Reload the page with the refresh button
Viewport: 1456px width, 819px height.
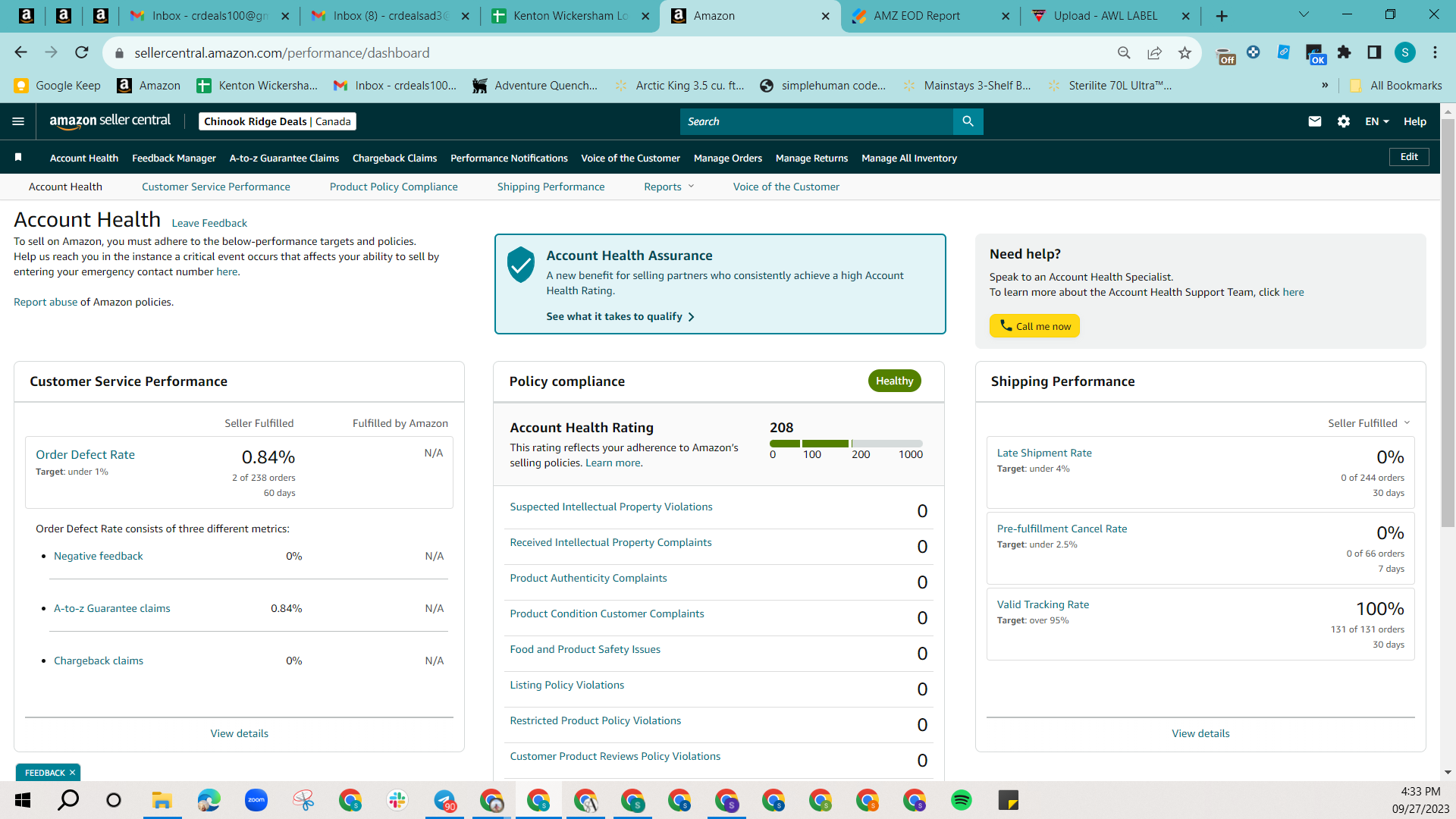pyautogui.click(x=82, y=52)
